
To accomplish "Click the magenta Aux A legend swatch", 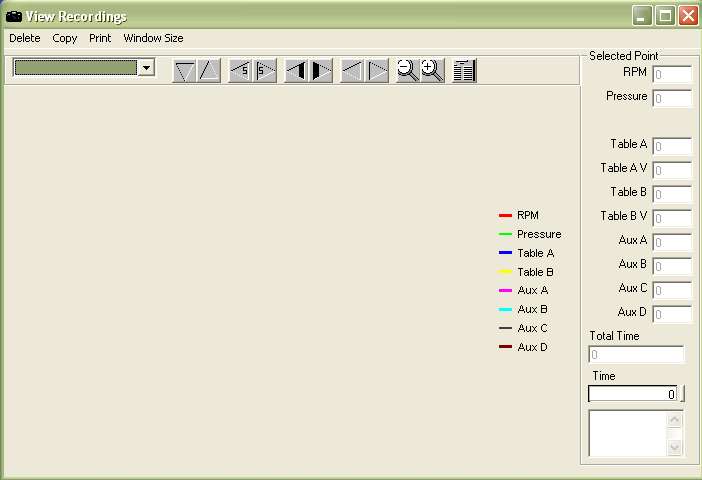I will coord(505,290).
